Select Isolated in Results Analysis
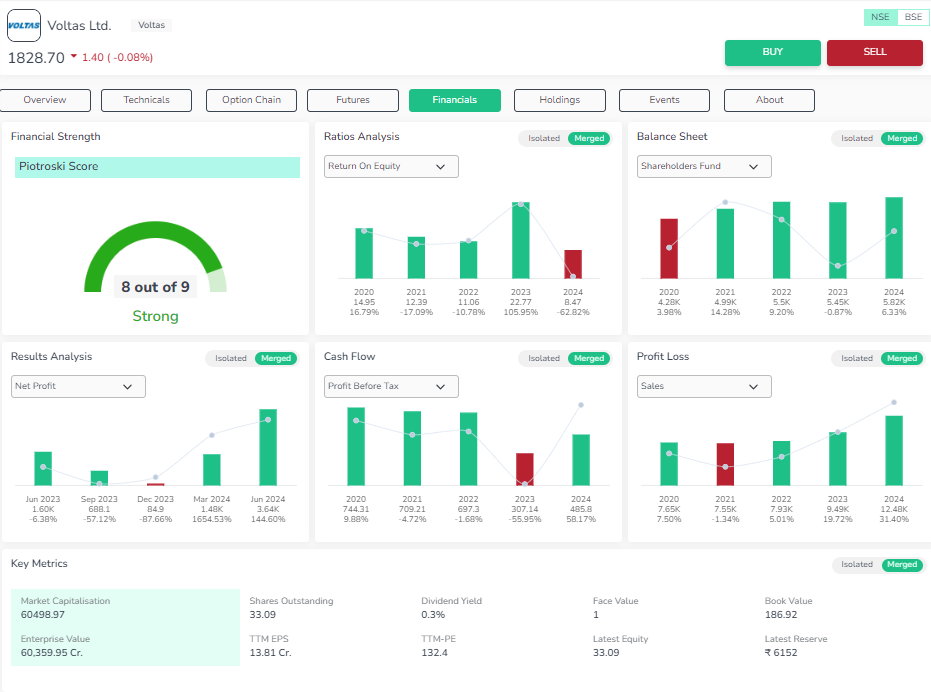Screen dimensions: 931x692 coord(230,358)
